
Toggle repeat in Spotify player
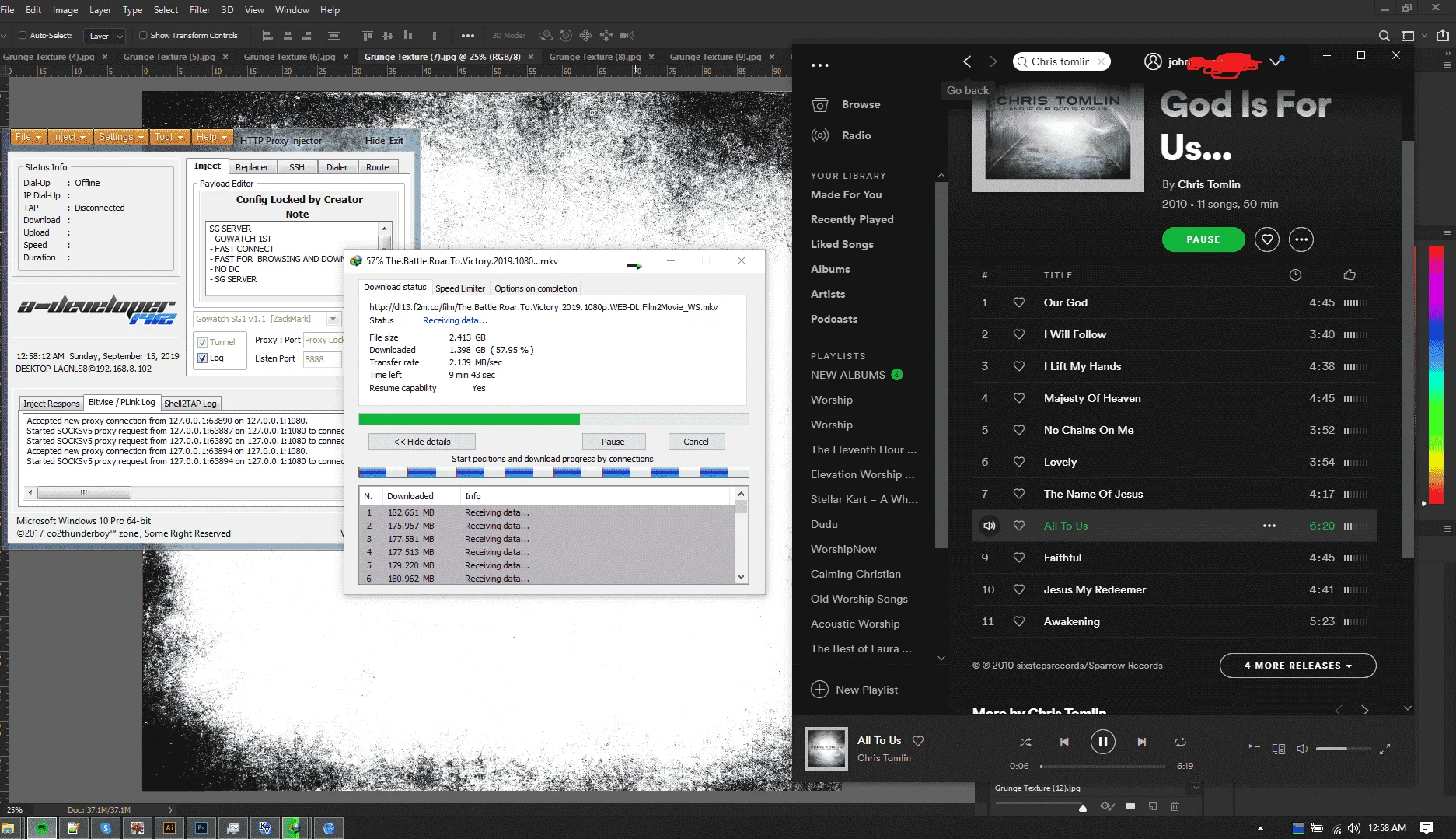click(x=1180, y=742)
